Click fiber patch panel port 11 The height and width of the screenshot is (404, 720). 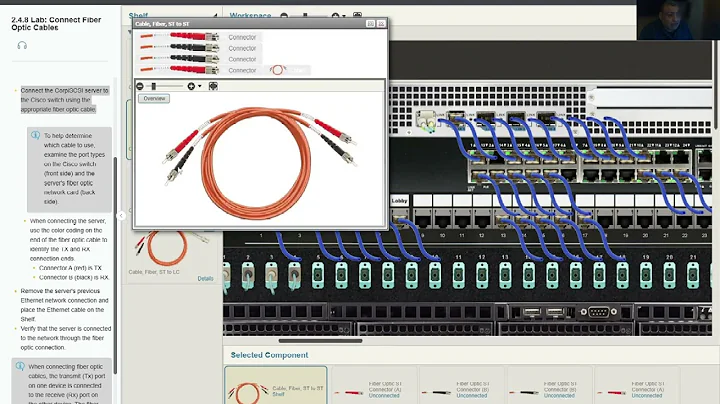tap(458, 275)
